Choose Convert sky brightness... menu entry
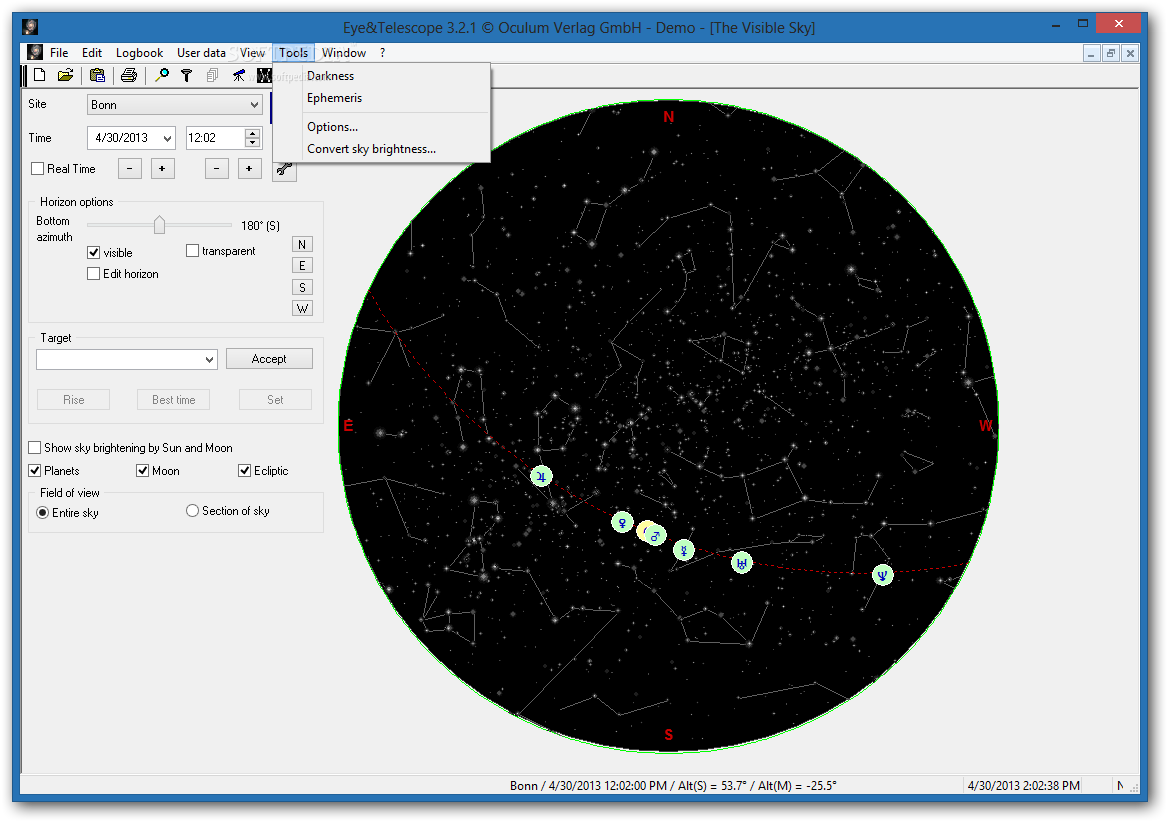This screenshot has height=822, width=1168. click(371, 149)
